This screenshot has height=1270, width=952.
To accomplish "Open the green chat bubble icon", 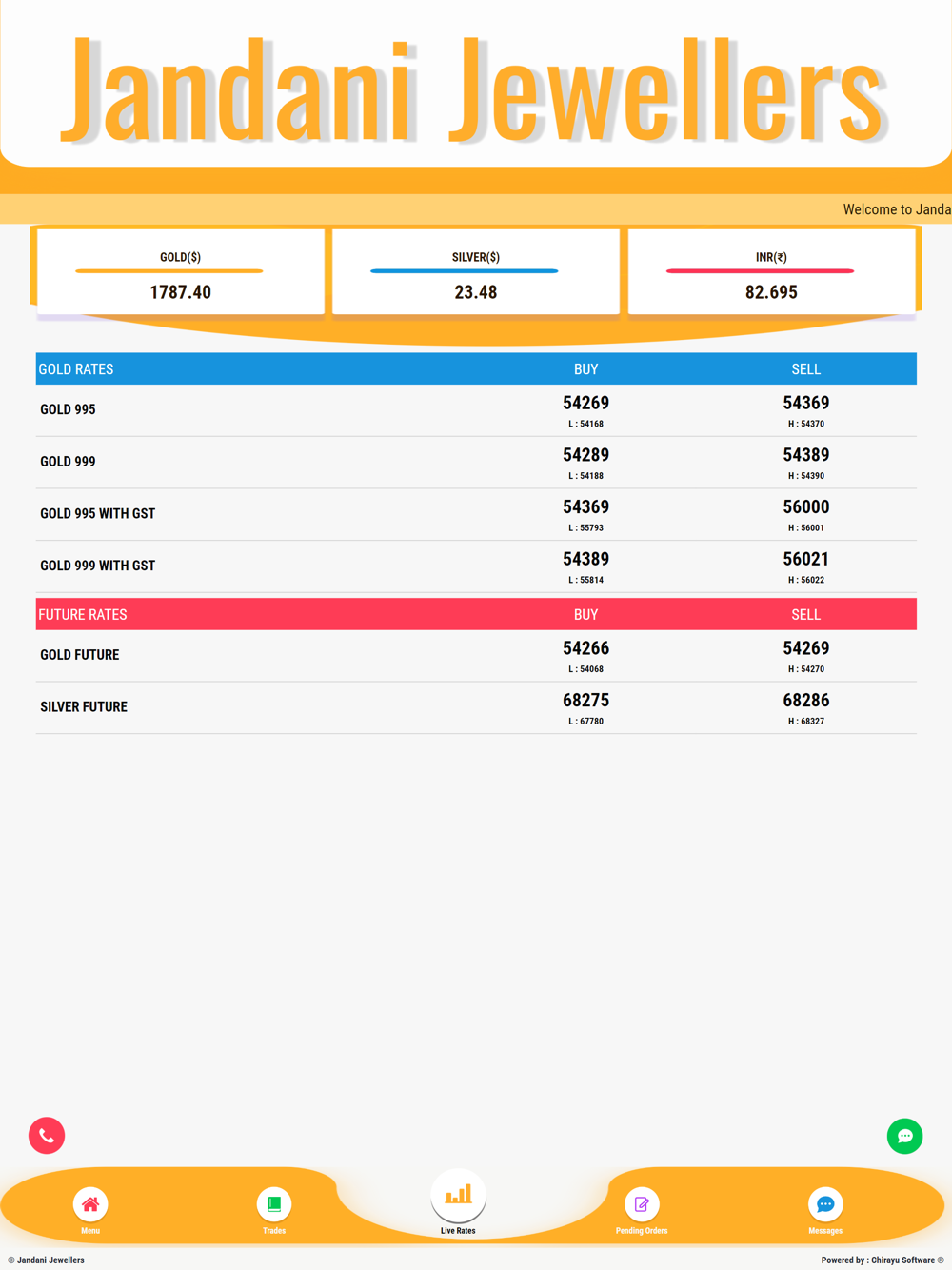I will click(x=905, y=1136).
